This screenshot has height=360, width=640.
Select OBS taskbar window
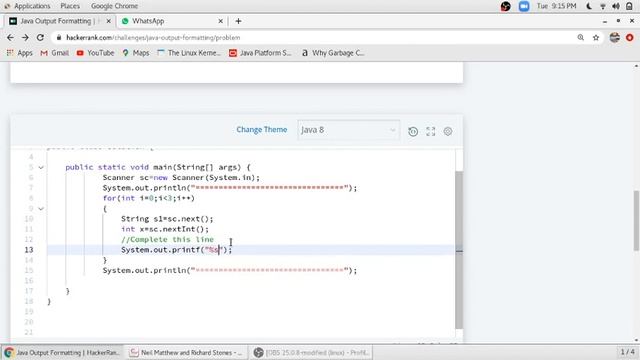pos(311,353)
